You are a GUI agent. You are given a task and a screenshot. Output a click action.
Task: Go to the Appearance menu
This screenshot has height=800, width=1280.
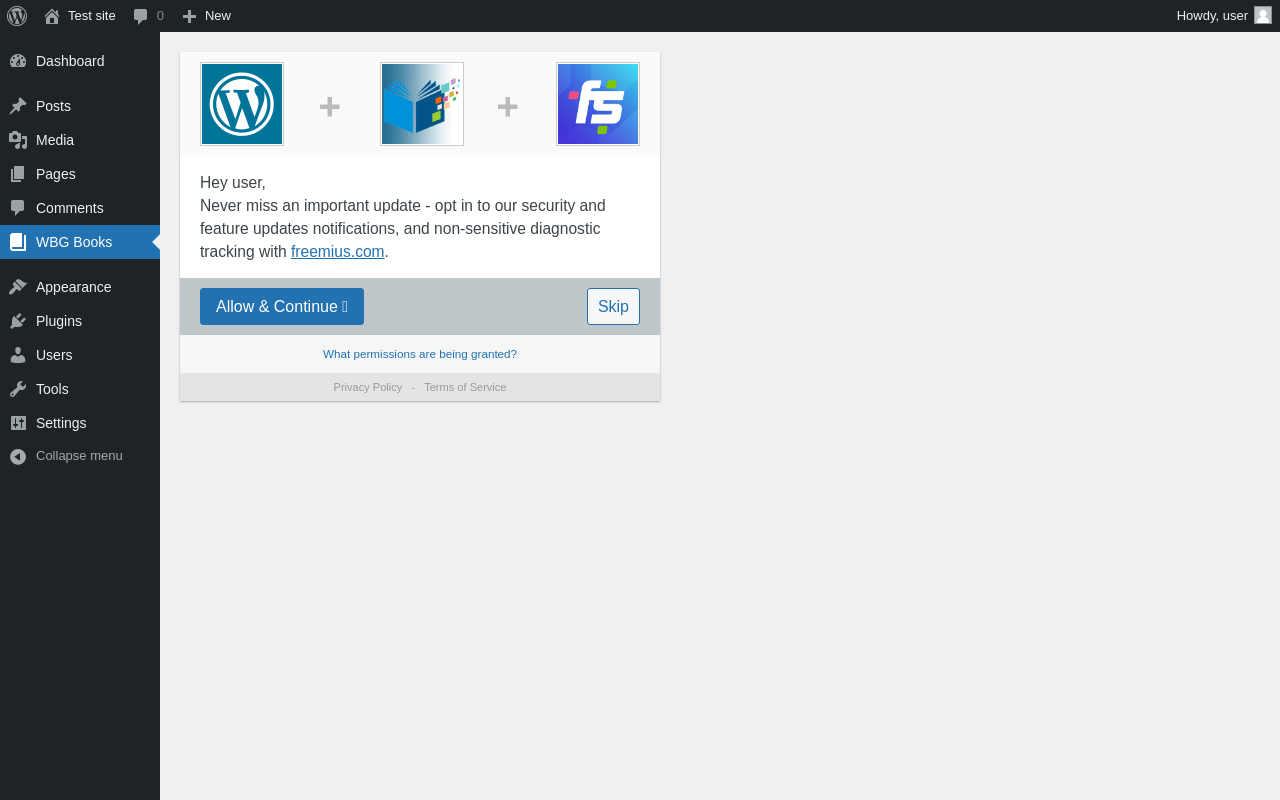click(80, 287)
